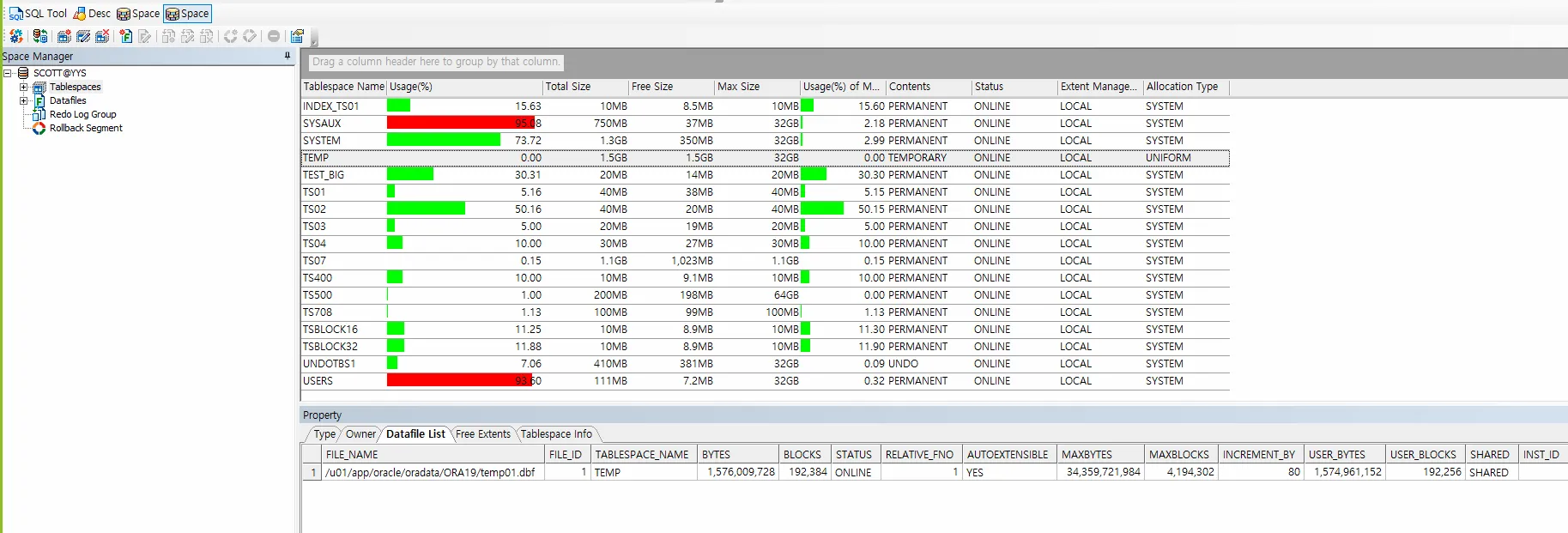Screen dimensions: 1568x533
Task: Pin the Space Manager panel with pushpin icon
Action: coord(288,56)
